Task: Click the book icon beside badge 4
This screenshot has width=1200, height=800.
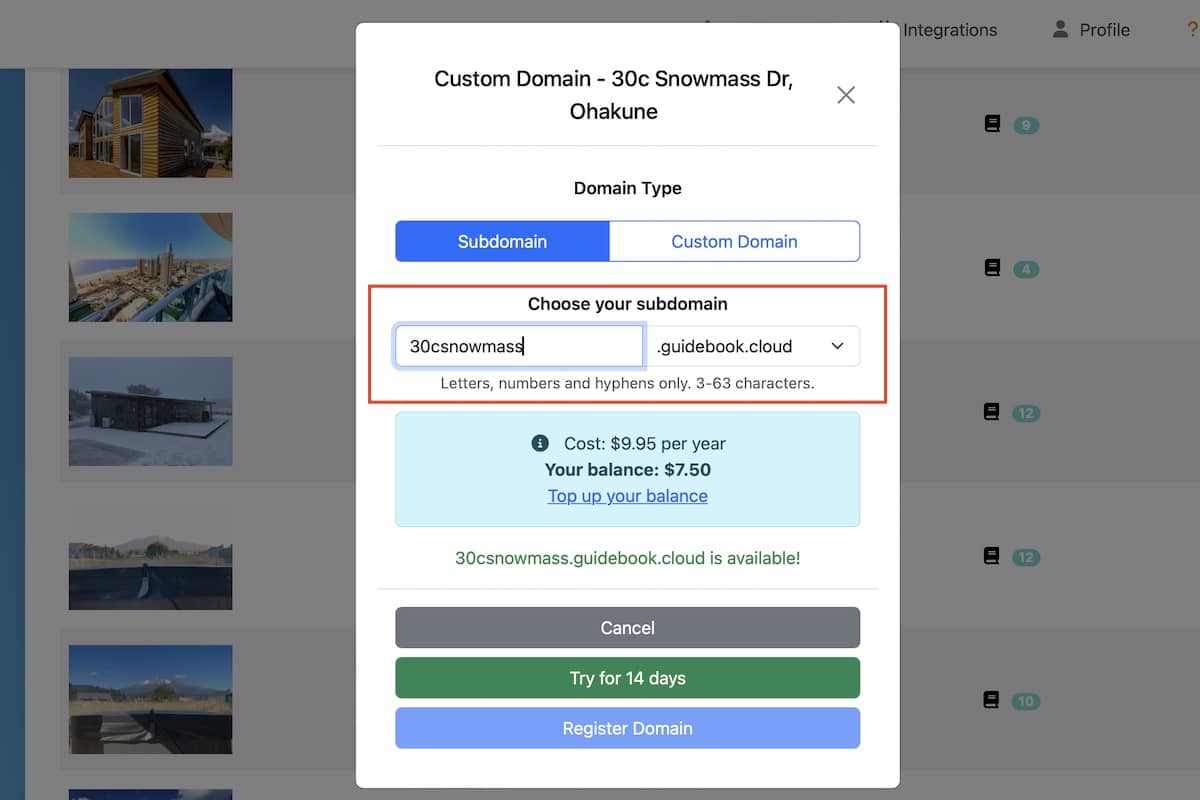Action: coord(992,268)
